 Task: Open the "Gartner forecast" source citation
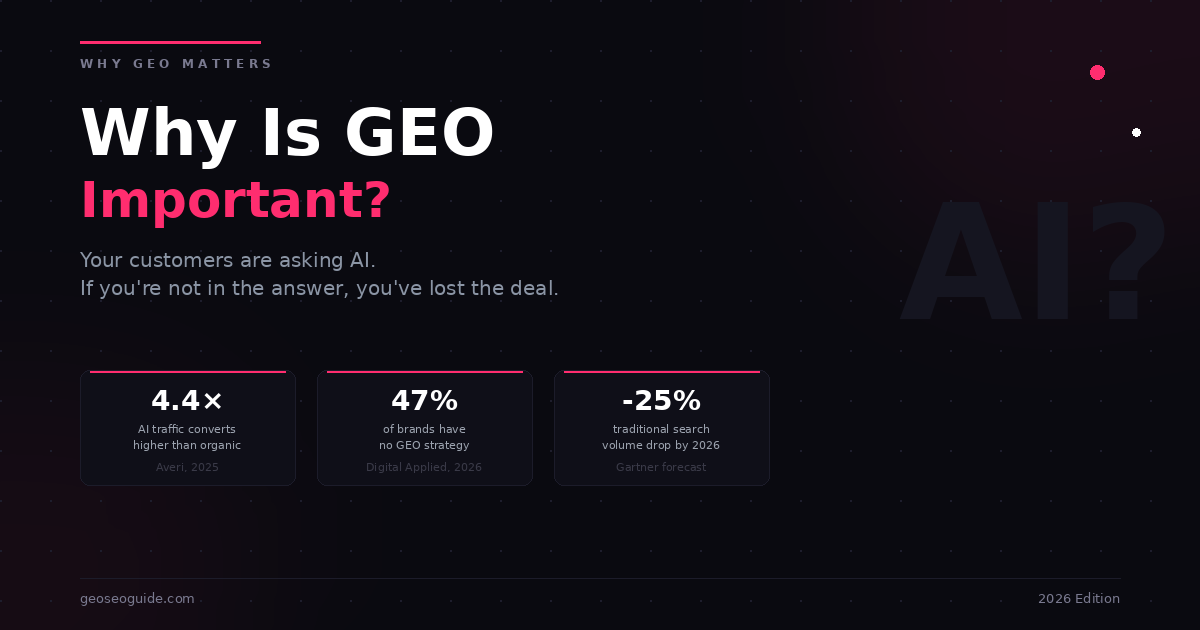pyautogui.click(x=661, y=467)
